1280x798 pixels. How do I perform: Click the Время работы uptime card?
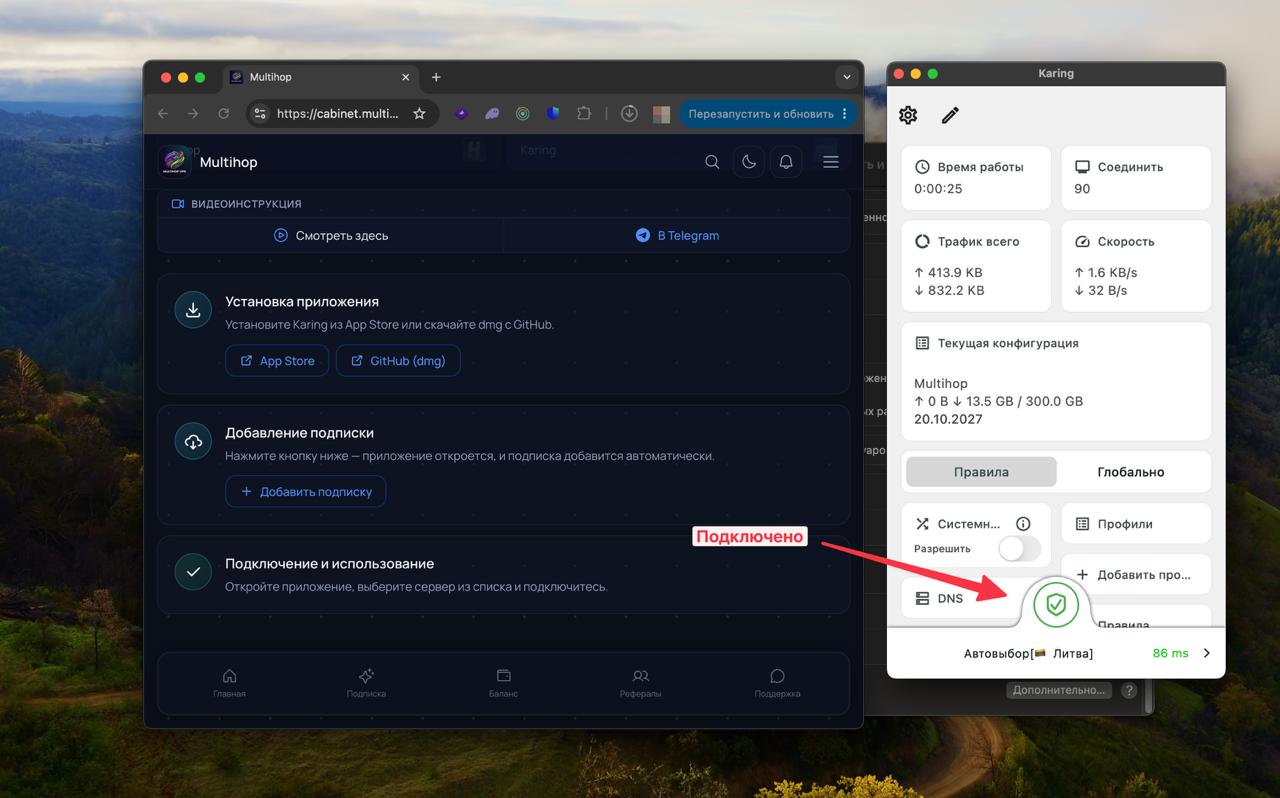coord(976,178)
